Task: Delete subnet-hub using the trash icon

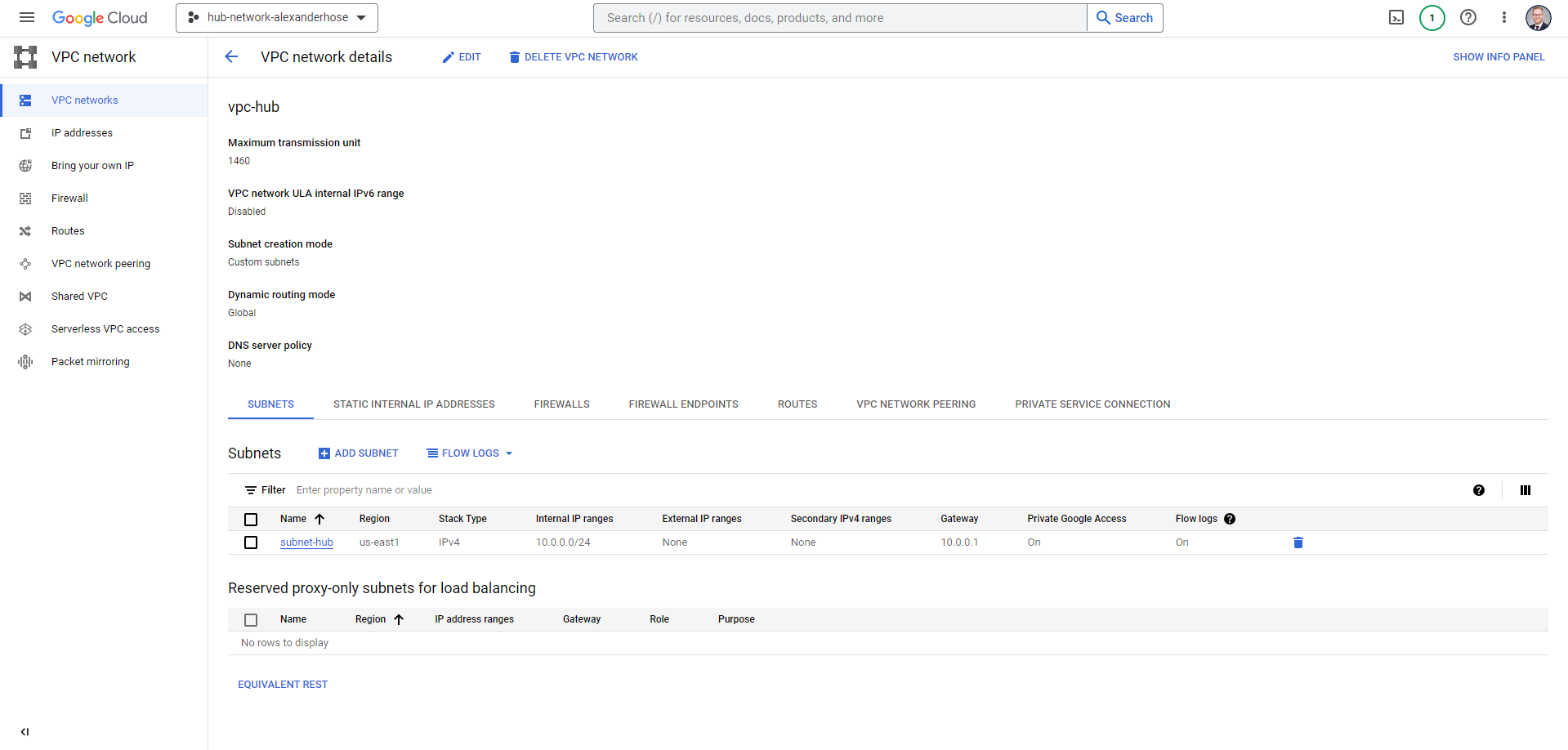Action: (1298, 542)
